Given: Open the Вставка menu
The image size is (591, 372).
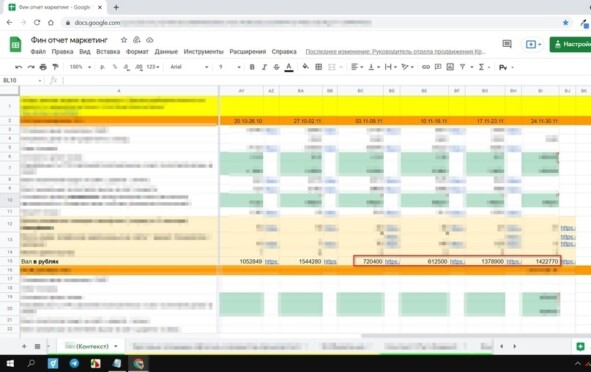Looking at the screenshot, I should point(108,52).
